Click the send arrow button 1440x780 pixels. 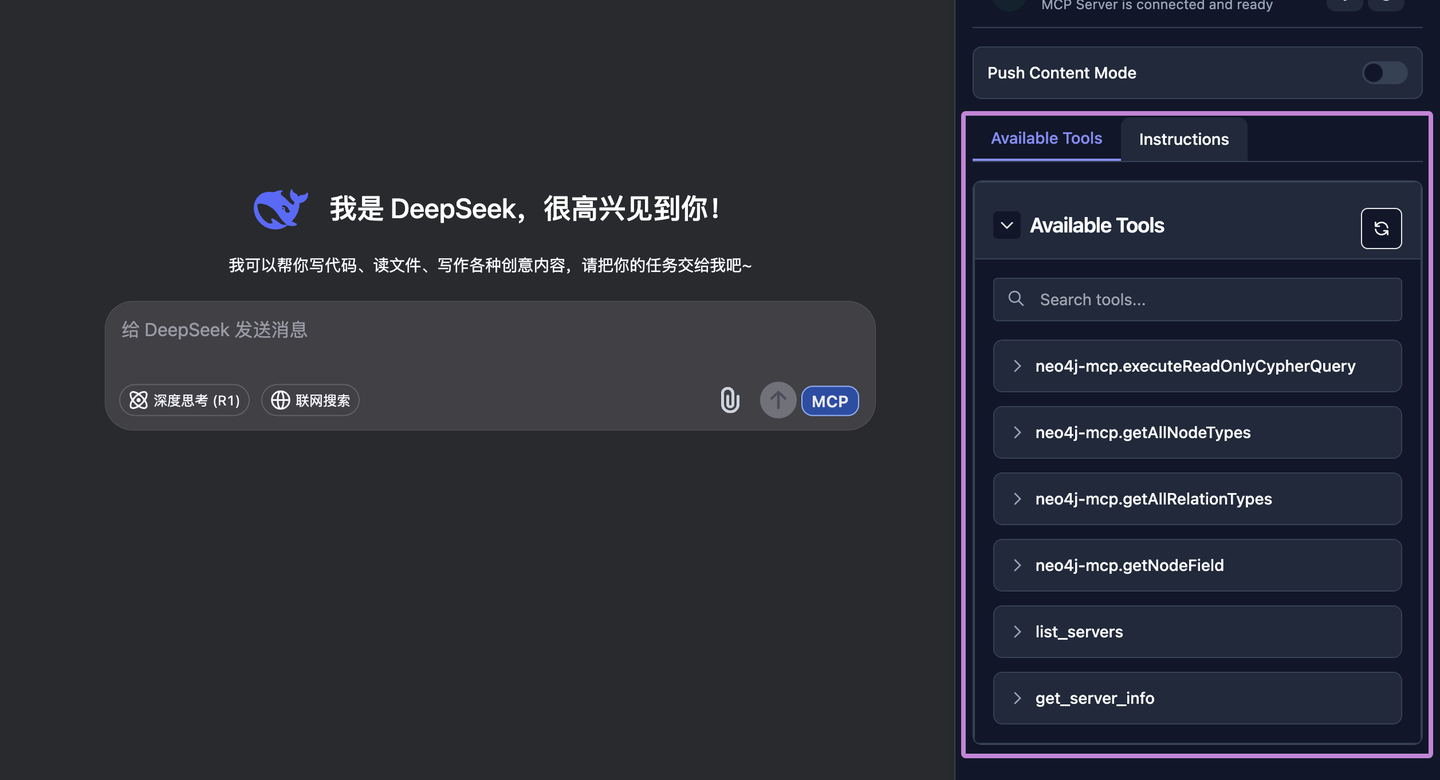click(778, 401)
